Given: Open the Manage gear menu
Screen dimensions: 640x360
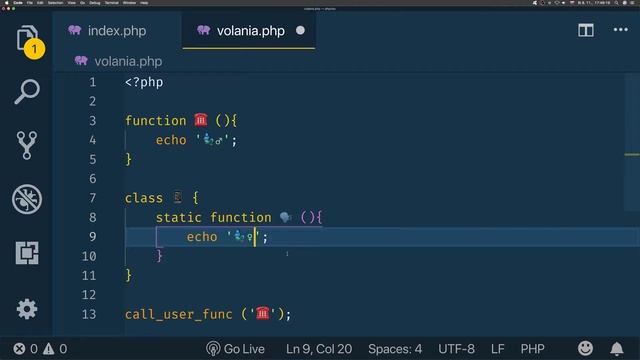Looking at the screenshot, I should coord(27,309).
